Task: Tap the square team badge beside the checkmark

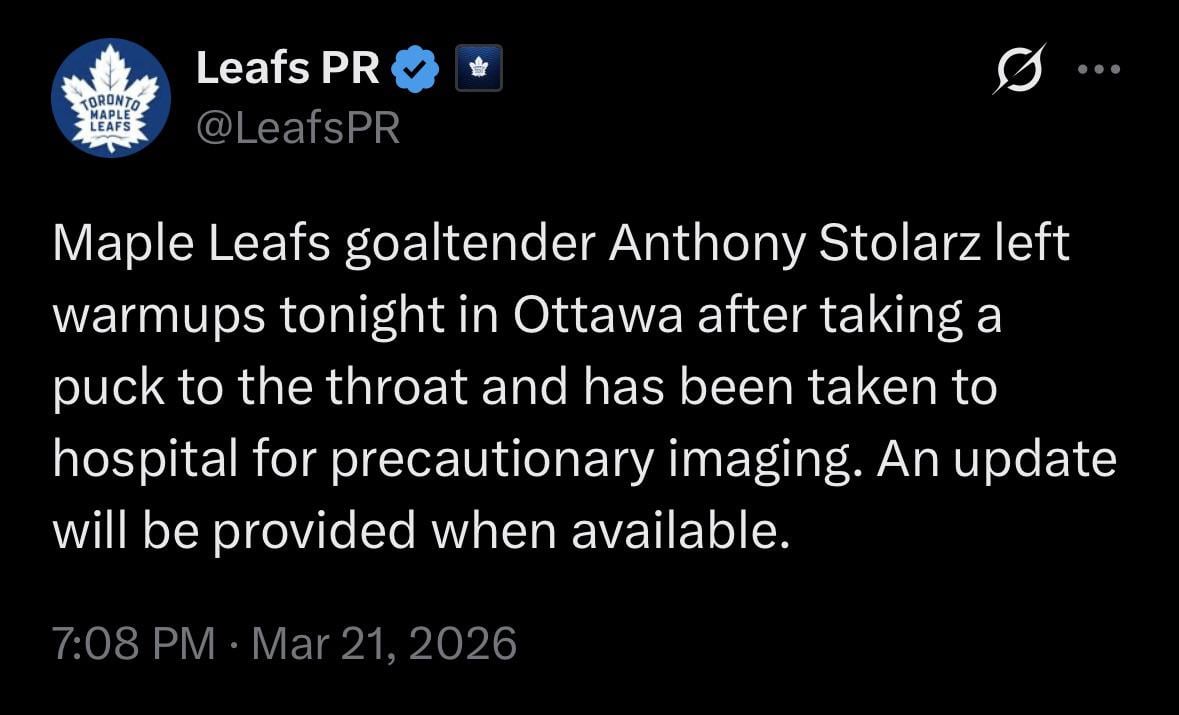Action: pyautogui.click(x=477, y=68)
